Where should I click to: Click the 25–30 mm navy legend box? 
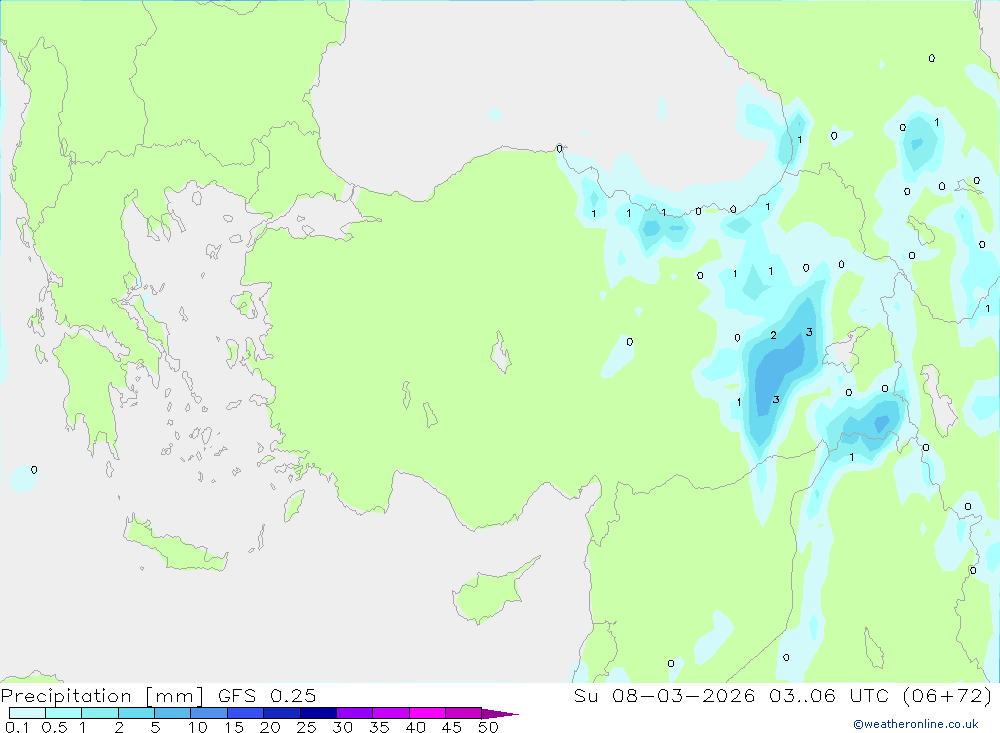click(x=318, y=713)
